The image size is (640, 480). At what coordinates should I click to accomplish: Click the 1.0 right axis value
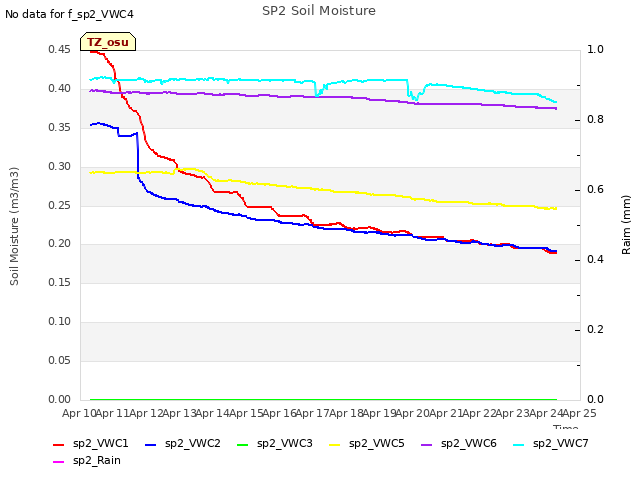pyautogui.click(x=595, y=49)
